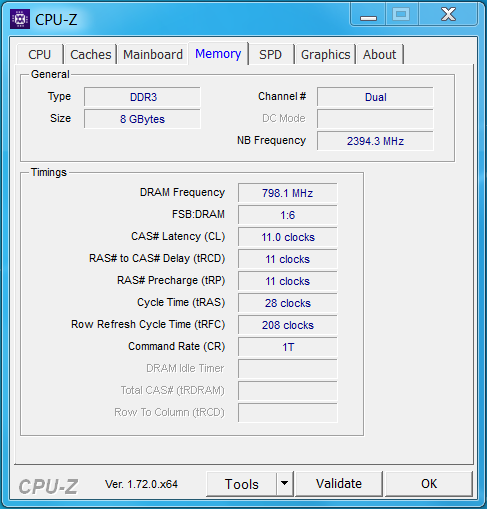Open the Caches tab
487x509 pixels.
91,54
